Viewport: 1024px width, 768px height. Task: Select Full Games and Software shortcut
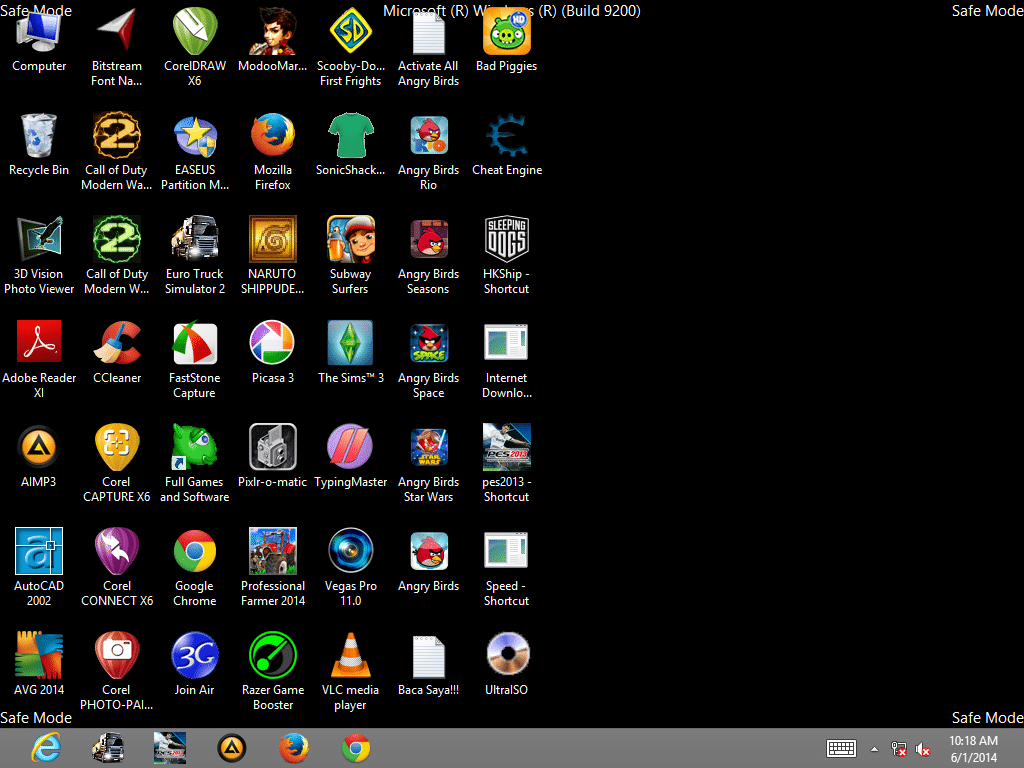coord(195,447)
